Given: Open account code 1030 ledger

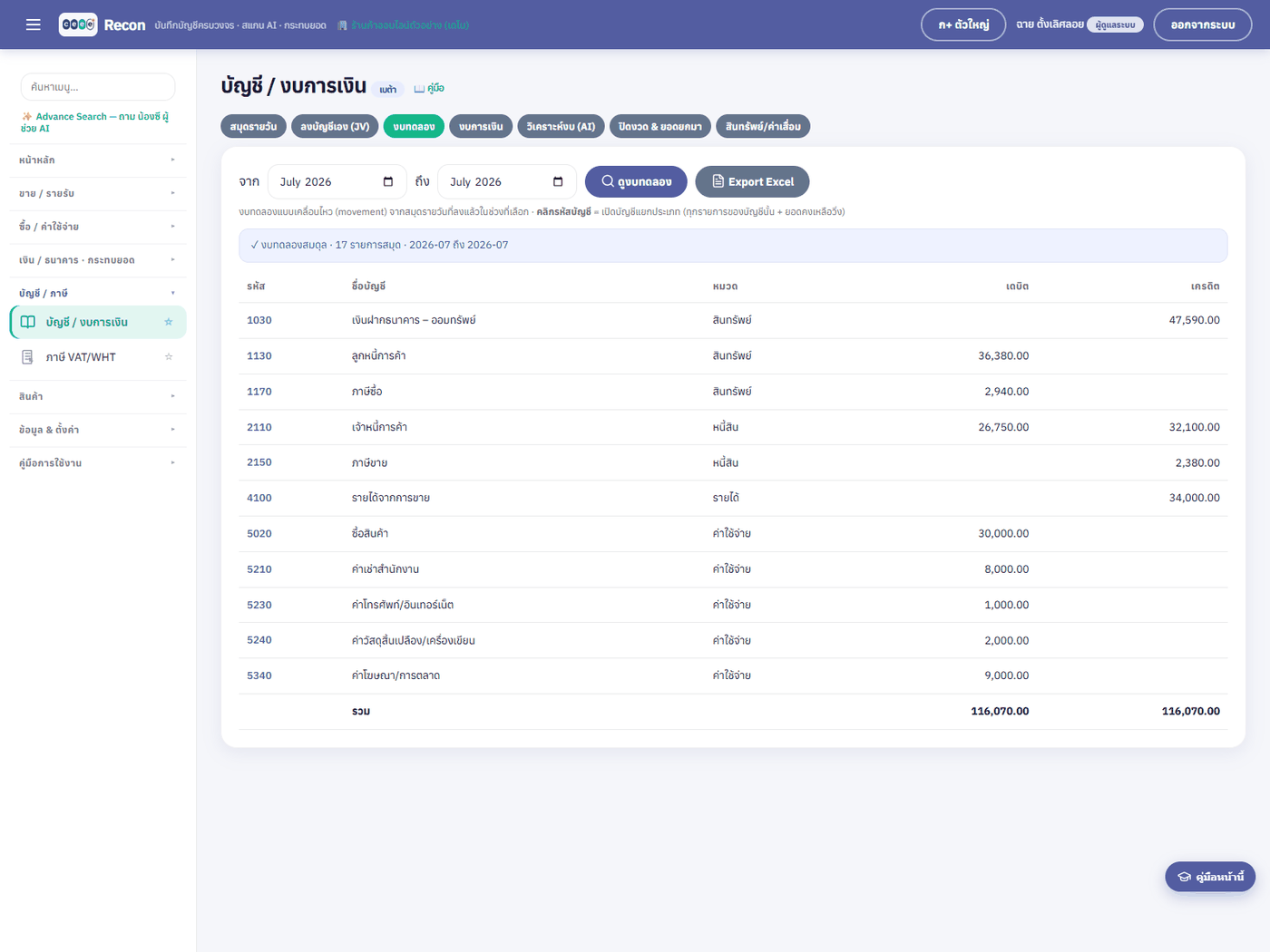Looking at the screenshot, I should (x=259, y=320).
